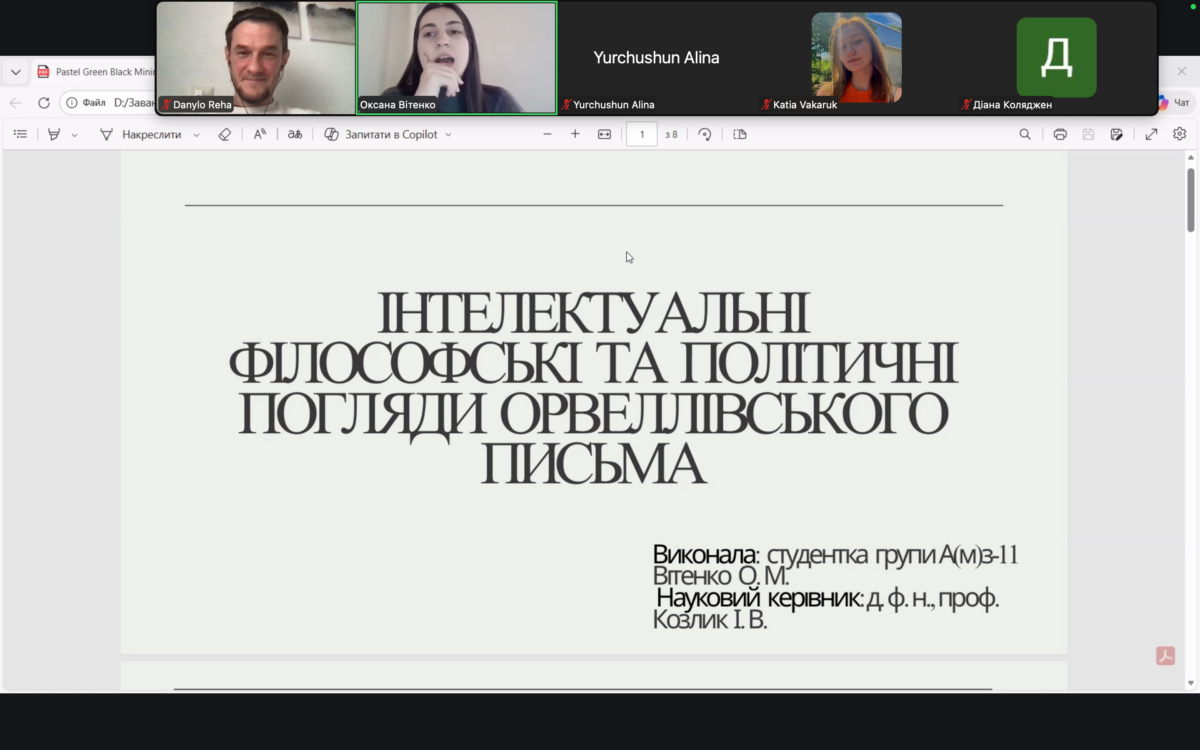Image resolution: width=1200 pixels, height=750 pixels.
Task: Rotate the PDF page
Action: [705, 134]
